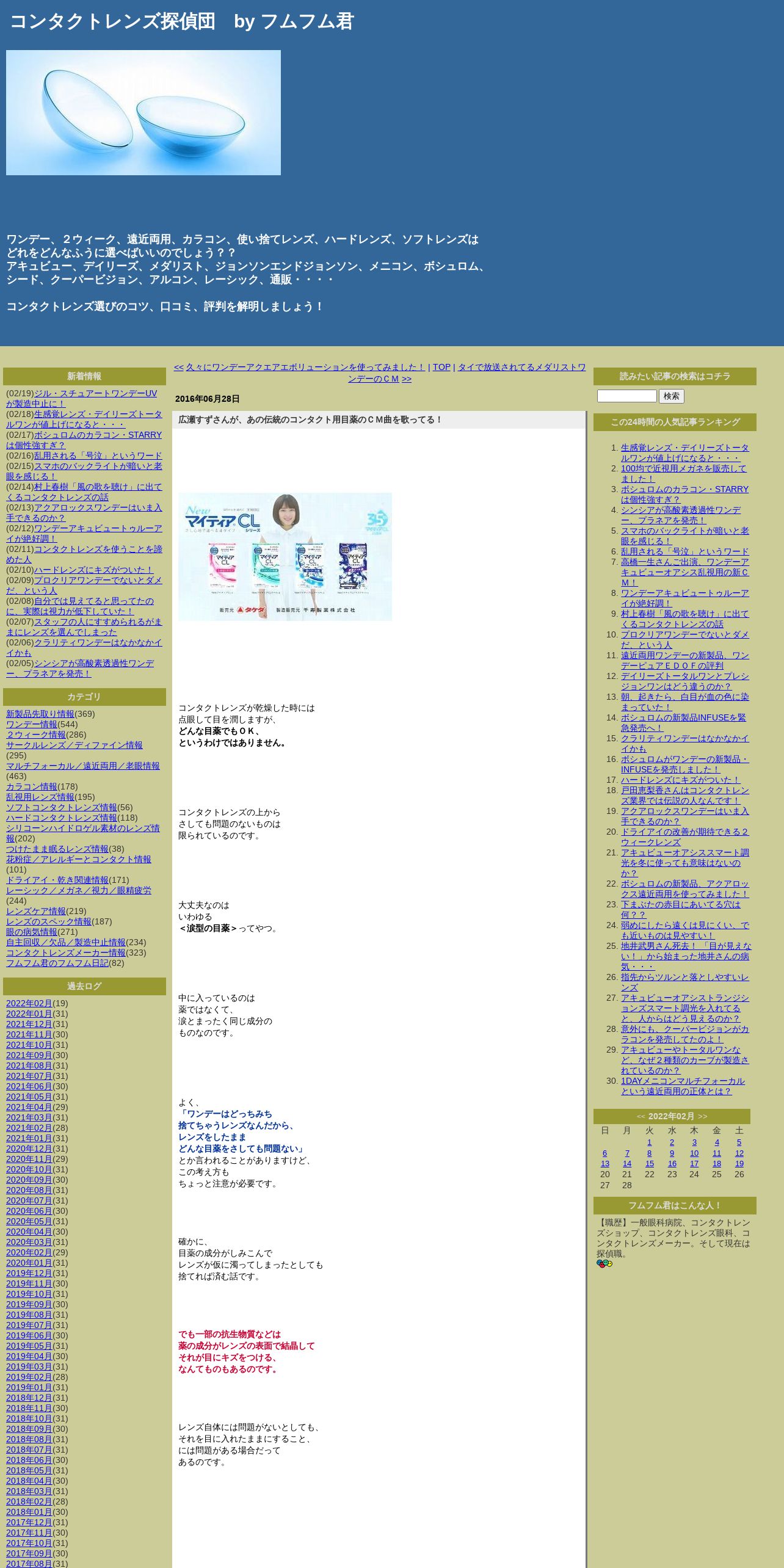
Task: Open ranking item 下まぶたの赤目にあいてる穴は何？？
Action: point(681,909)
